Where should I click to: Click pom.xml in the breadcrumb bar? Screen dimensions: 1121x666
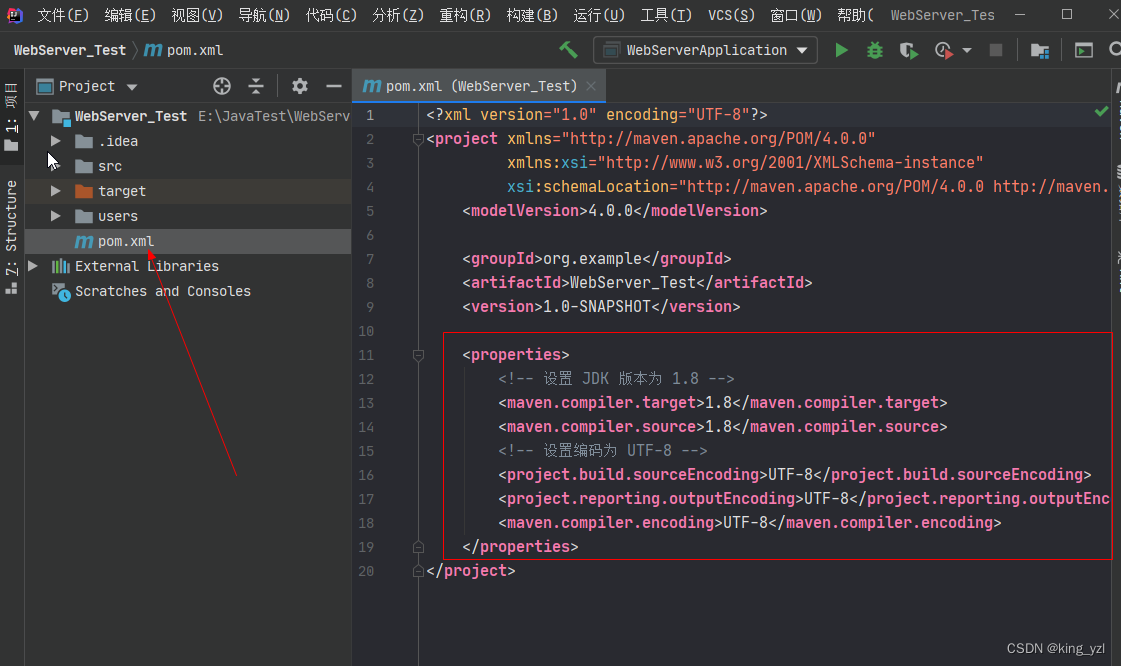[184, 50]
